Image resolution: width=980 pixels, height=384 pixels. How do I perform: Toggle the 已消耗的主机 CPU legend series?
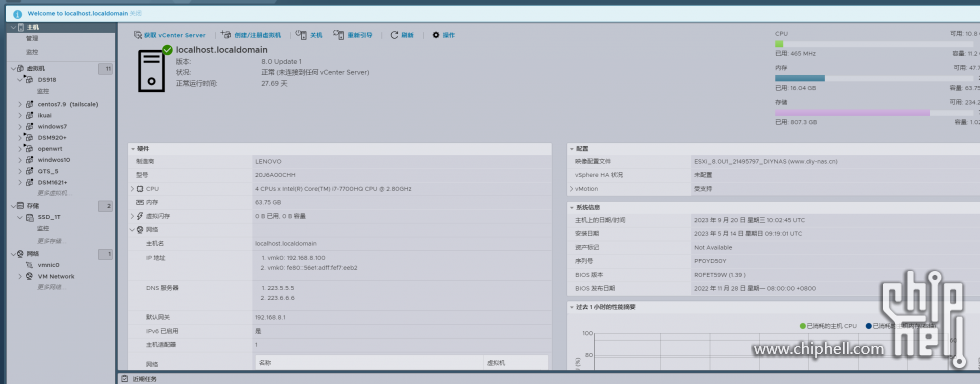tap(828, 326)
